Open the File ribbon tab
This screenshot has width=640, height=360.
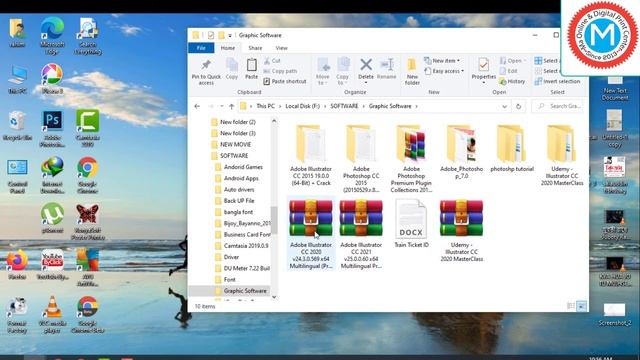(201, 48)
